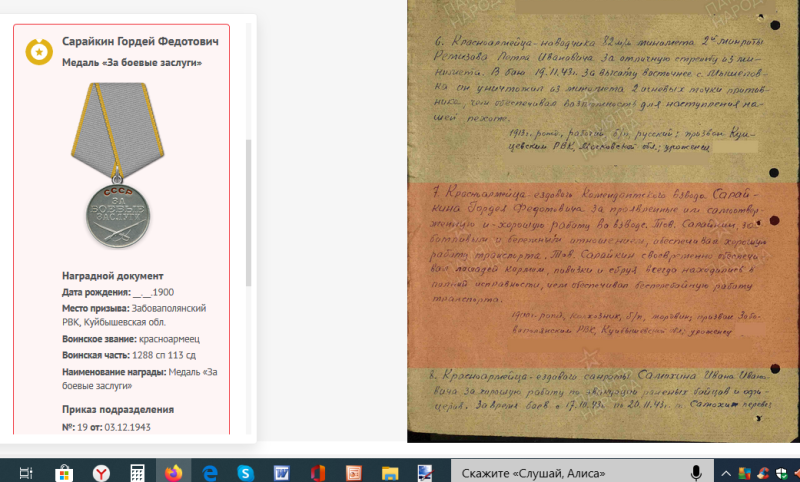Click the Наградной документ section heading
800x482 pixels.
pyautogui.click(x=113, y=276)
